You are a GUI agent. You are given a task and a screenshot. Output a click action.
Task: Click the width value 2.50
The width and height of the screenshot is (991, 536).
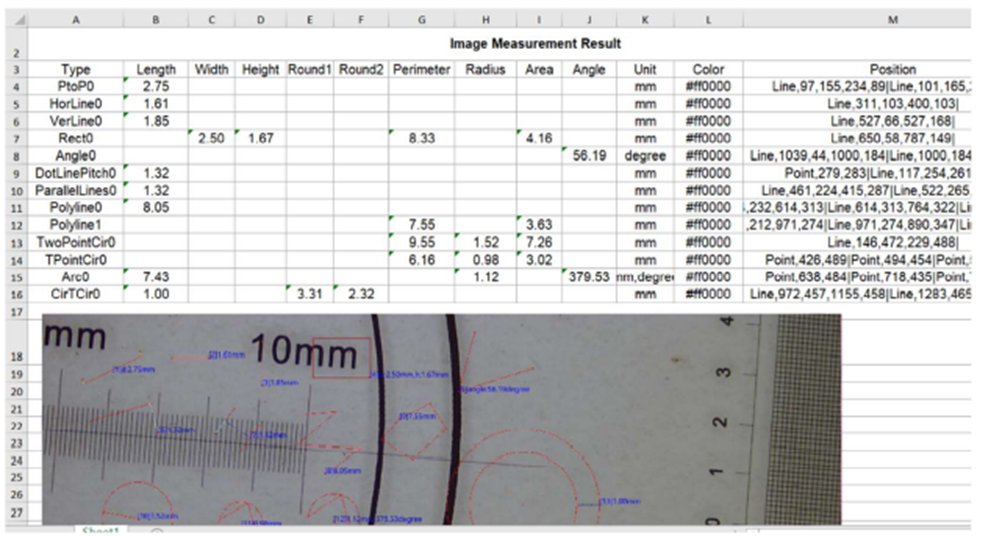pos(212,138)
